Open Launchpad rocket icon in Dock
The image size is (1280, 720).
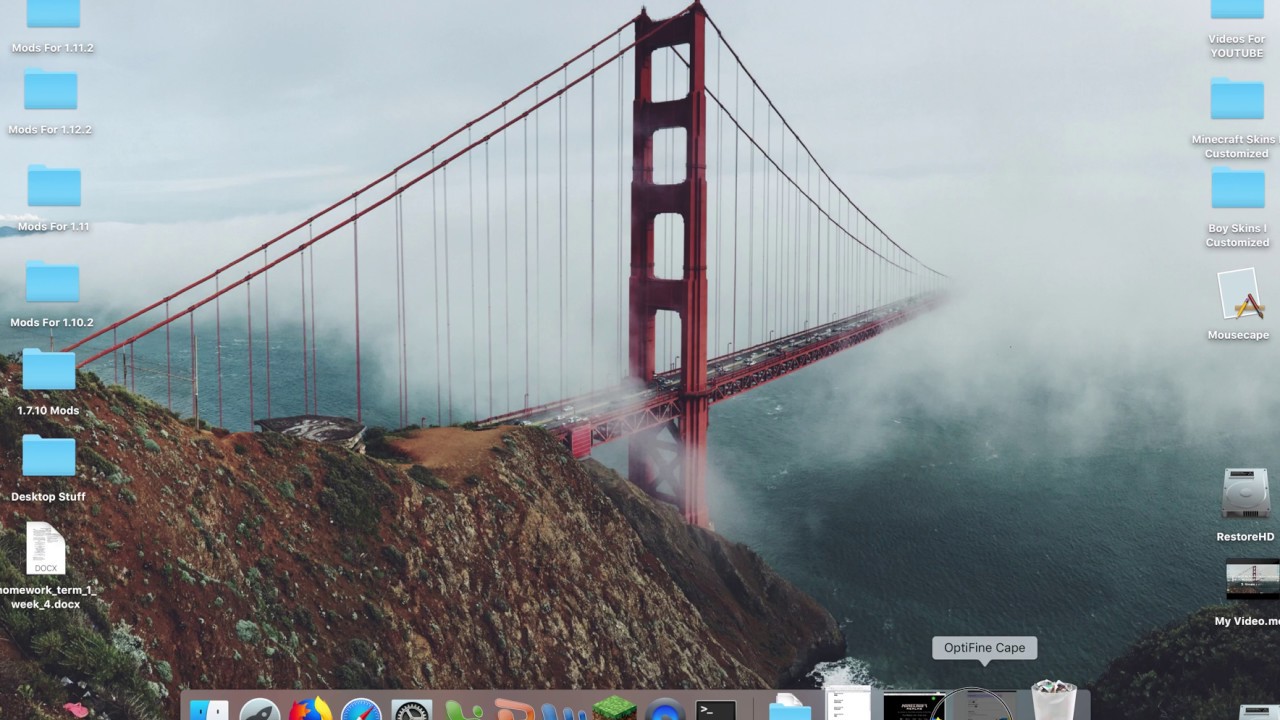259,710
